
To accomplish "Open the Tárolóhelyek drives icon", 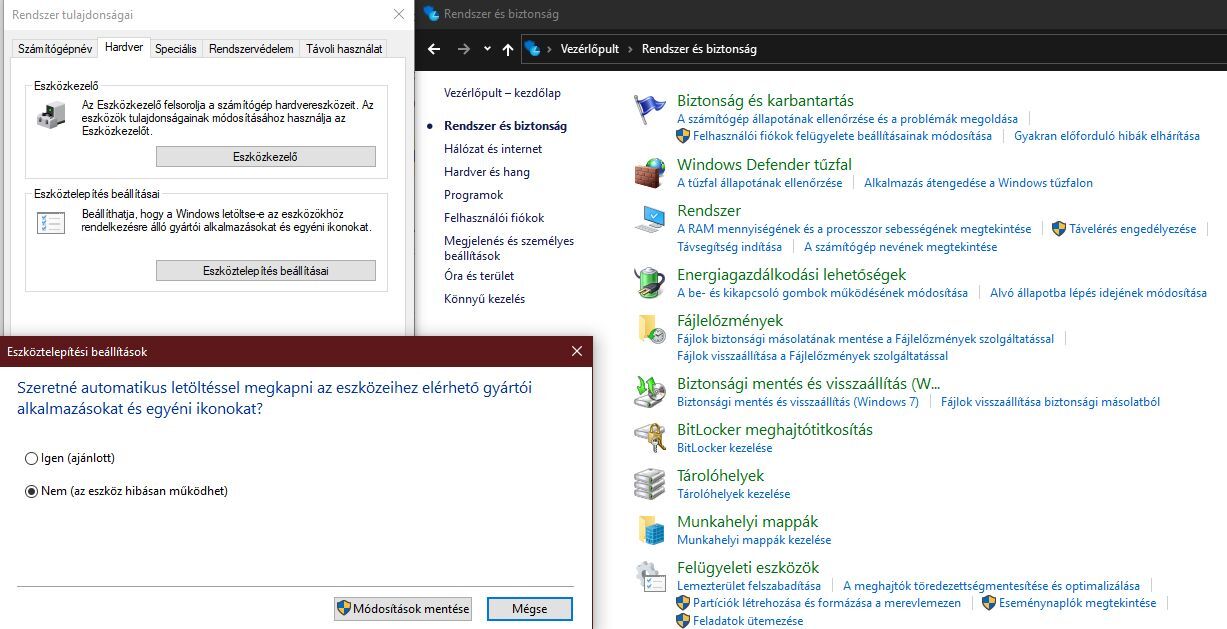I will 650,483.
